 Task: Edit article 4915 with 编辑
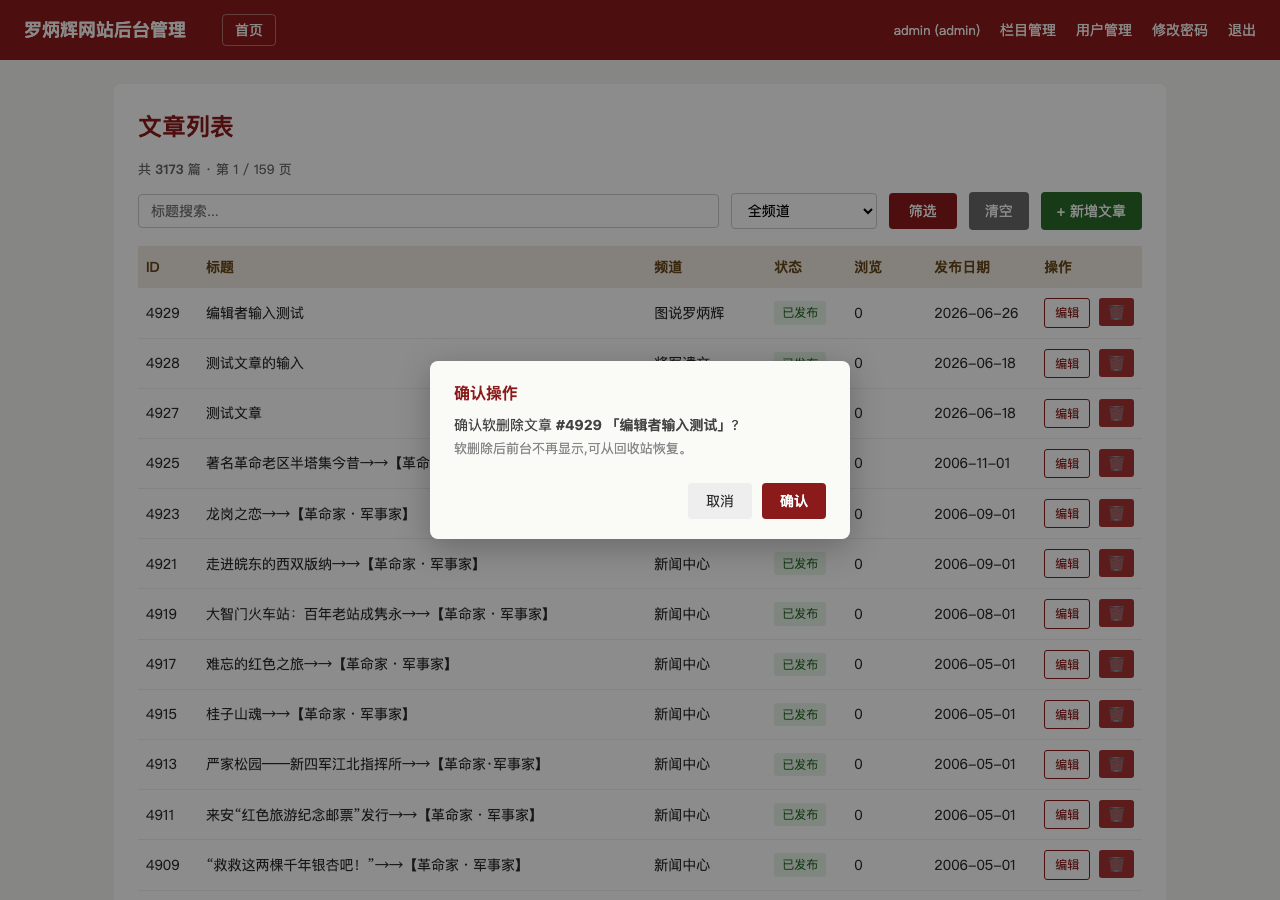pyautogui.click(x=1067, y=714)
